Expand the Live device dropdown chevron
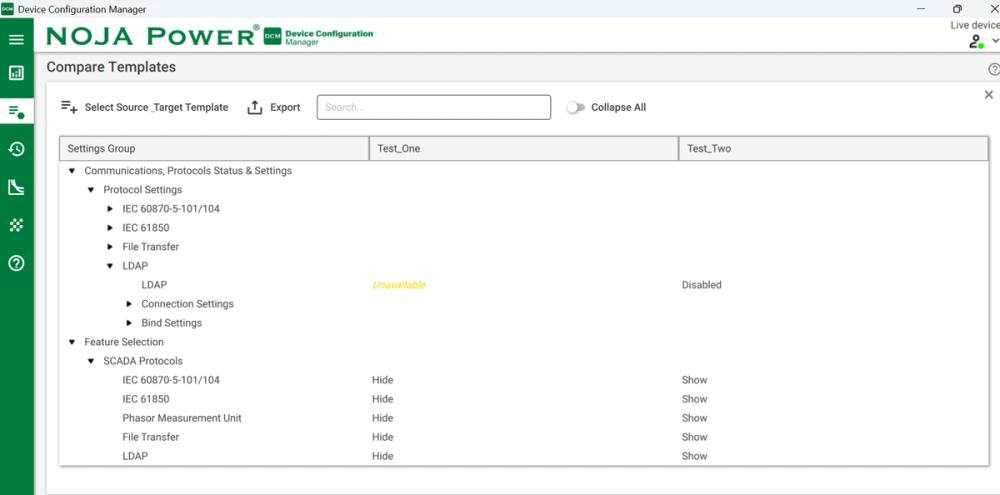 coord(996,41)
